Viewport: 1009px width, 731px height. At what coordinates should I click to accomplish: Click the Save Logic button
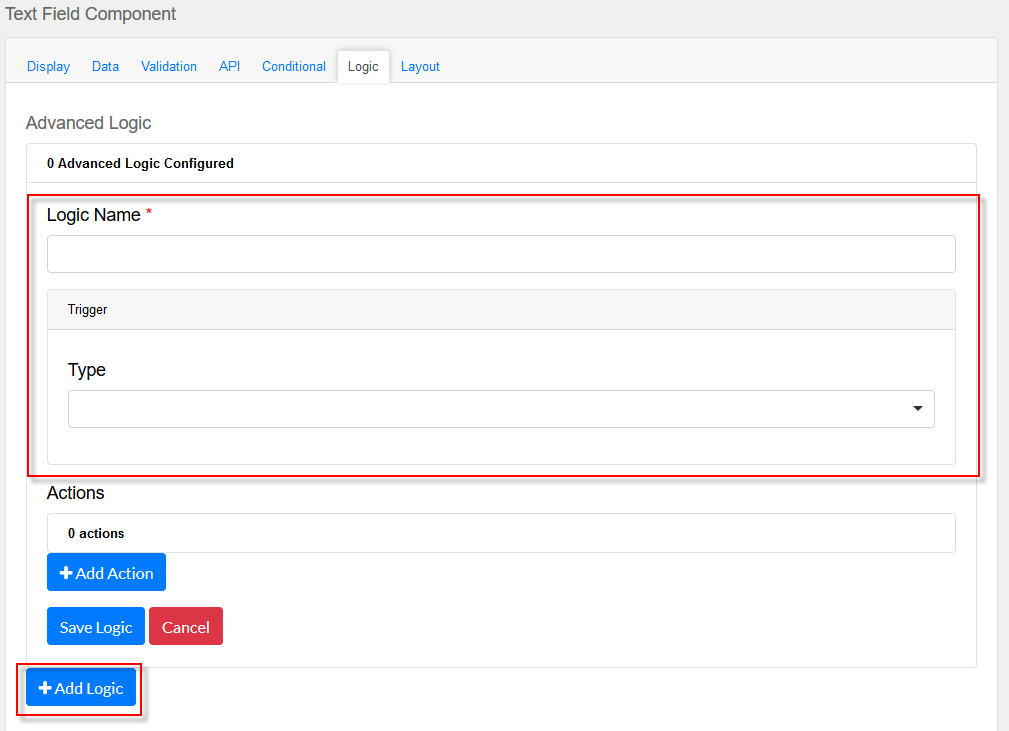96,627
